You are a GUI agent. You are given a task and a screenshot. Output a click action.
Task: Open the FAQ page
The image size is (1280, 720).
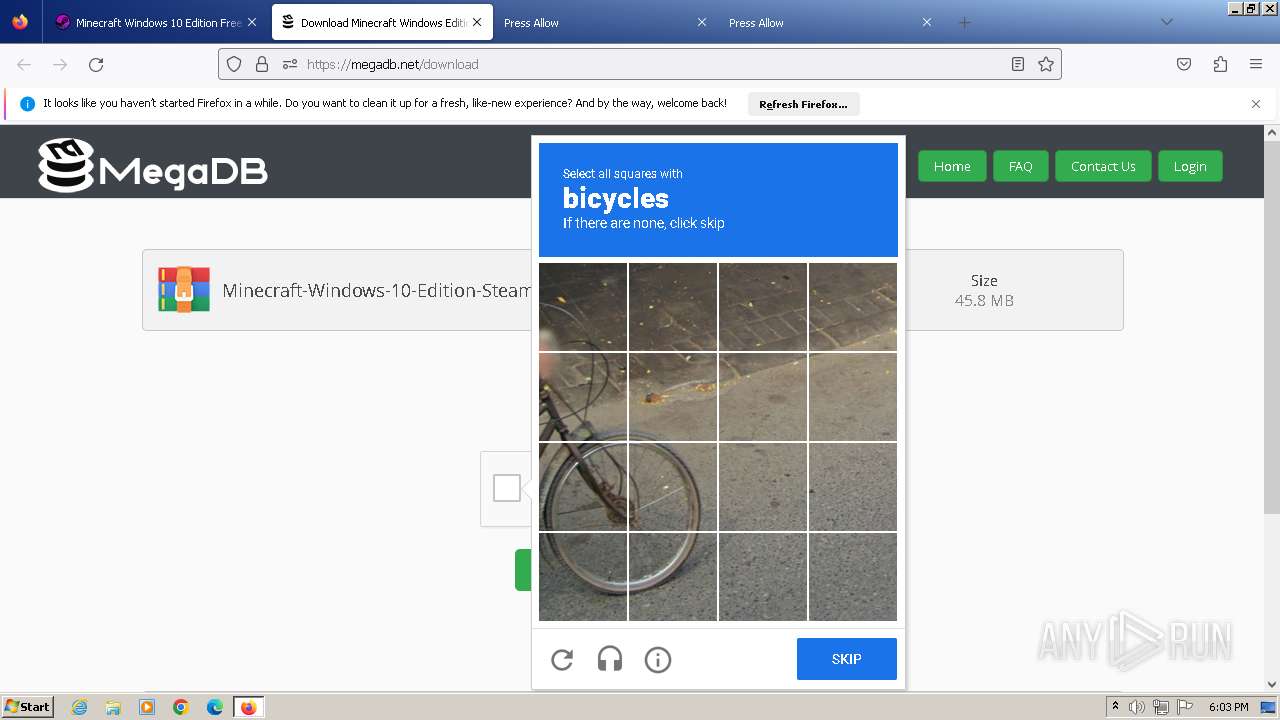click(1020, 166)
